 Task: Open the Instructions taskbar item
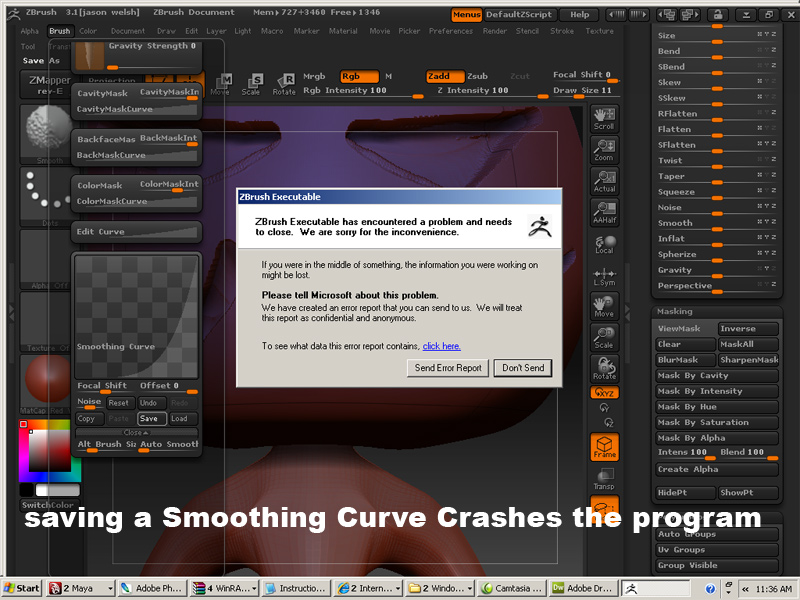click(296, 588)
